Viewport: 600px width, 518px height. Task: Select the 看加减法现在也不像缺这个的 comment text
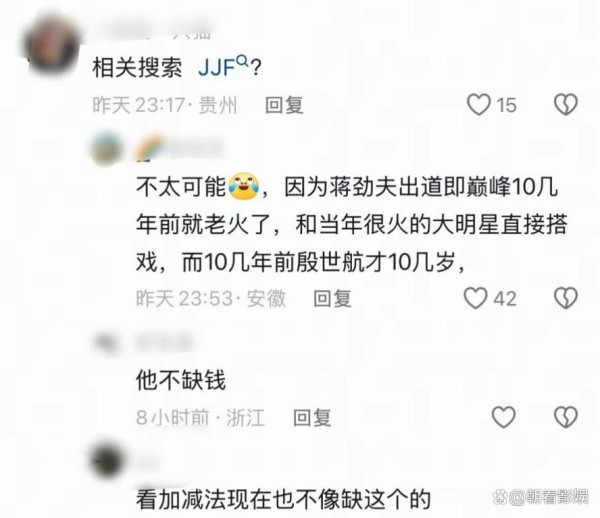[284, 499]
